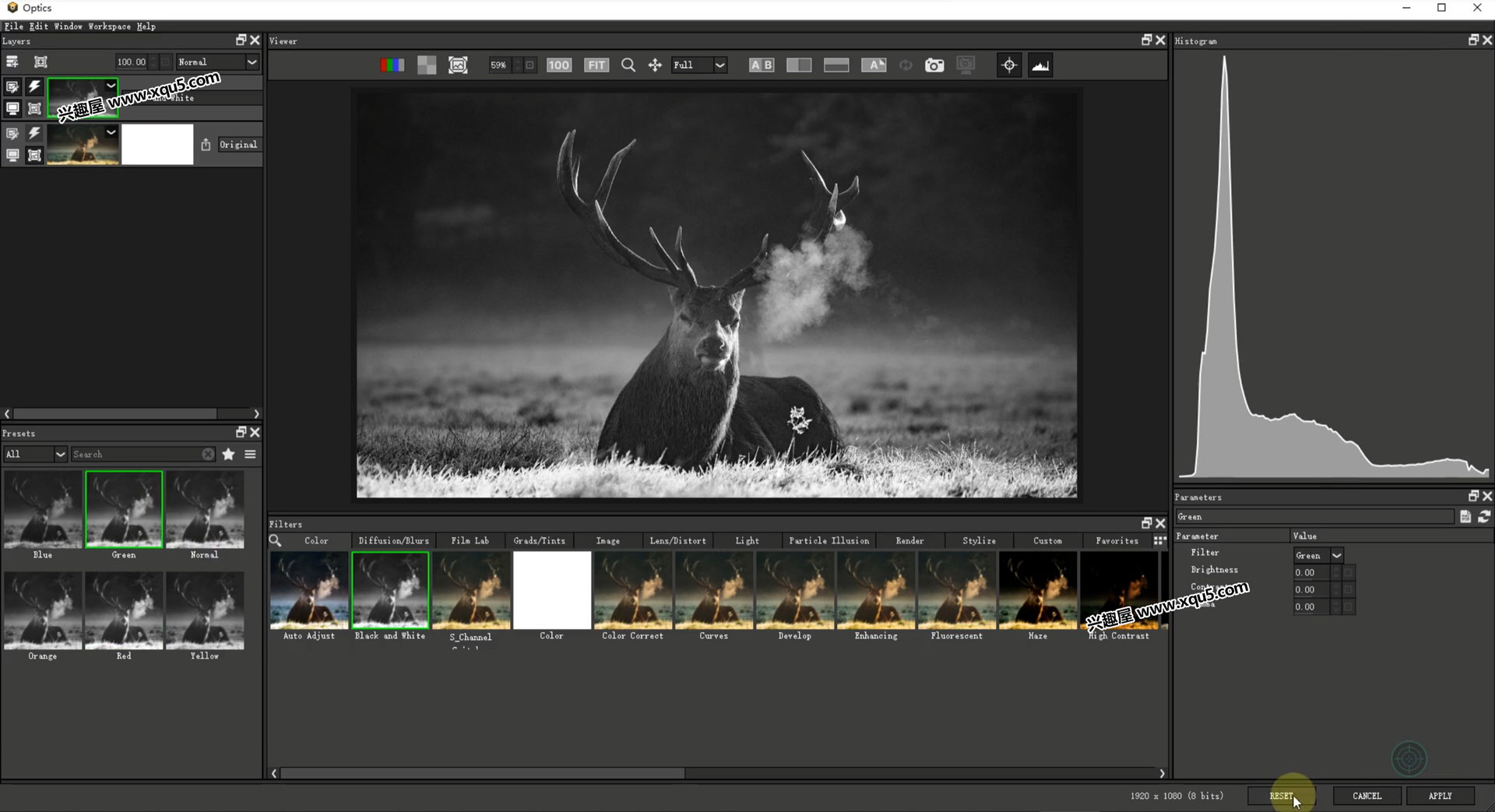The height and width of the screenshot is (812, 1495).
Task: Open the presets list menu icon
Action: [250, 454]
